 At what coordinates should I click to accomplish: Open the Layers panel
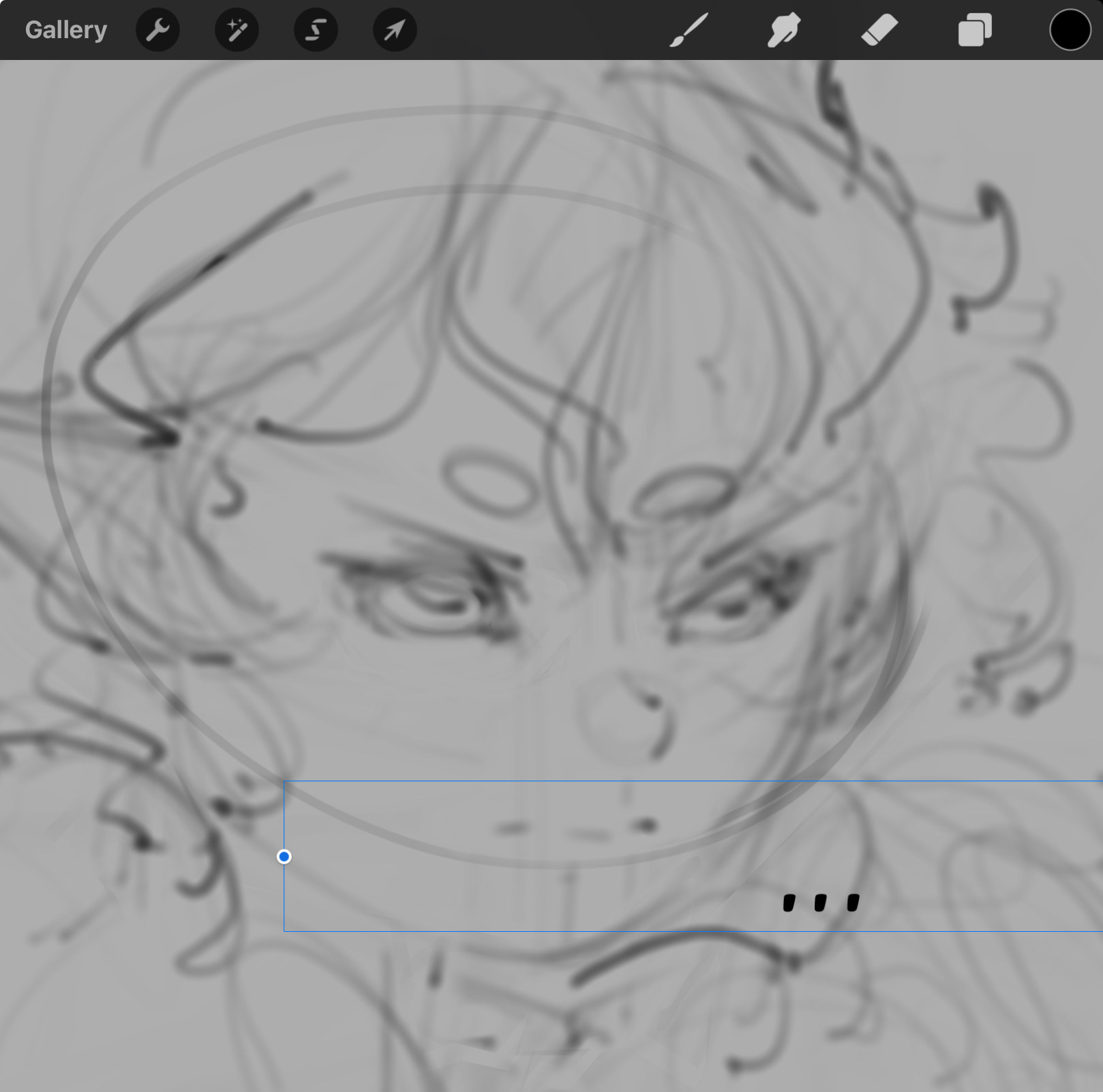point(975,30)
